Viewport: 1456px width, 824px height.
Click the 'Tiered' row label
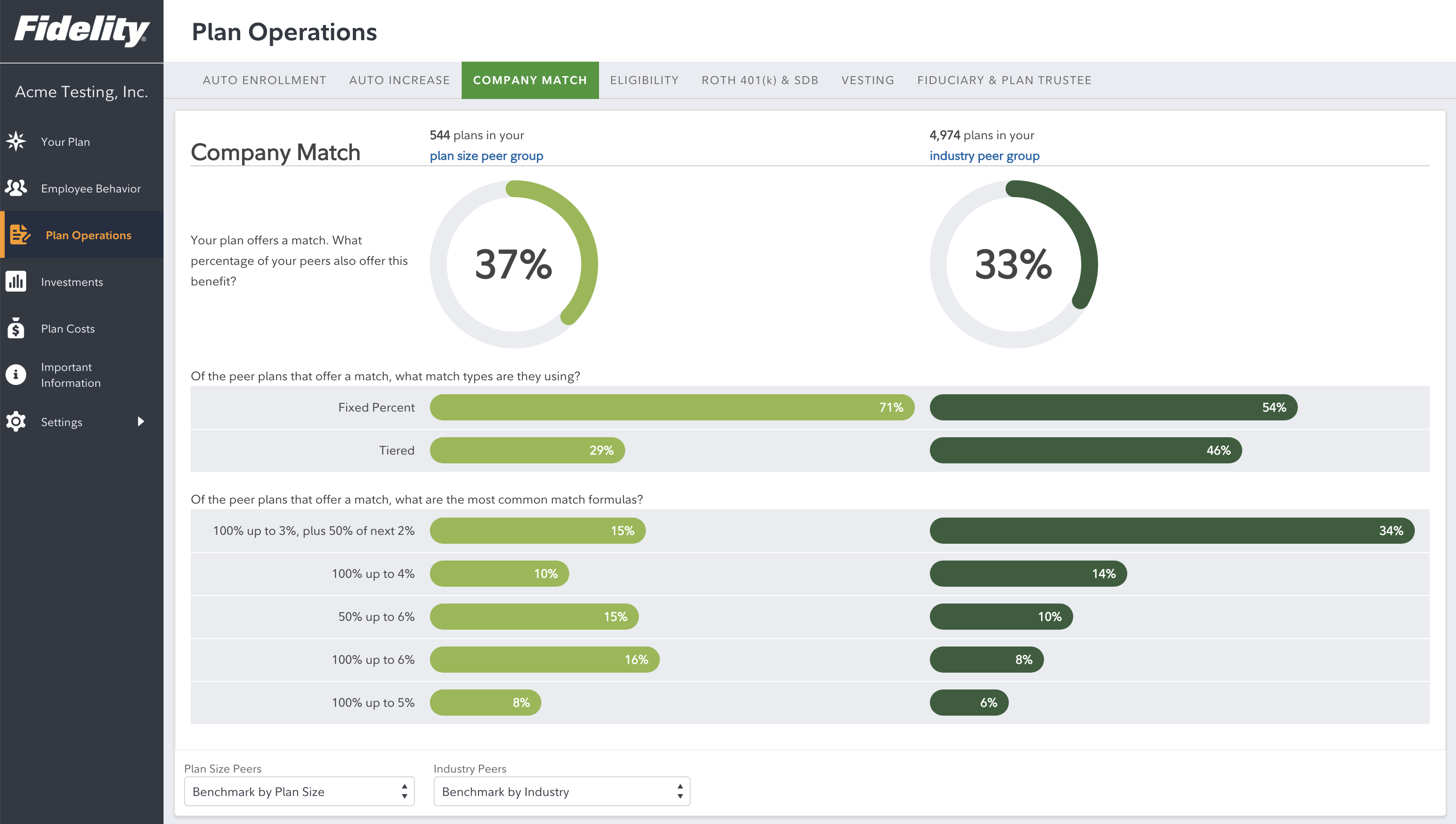point(397,450)
